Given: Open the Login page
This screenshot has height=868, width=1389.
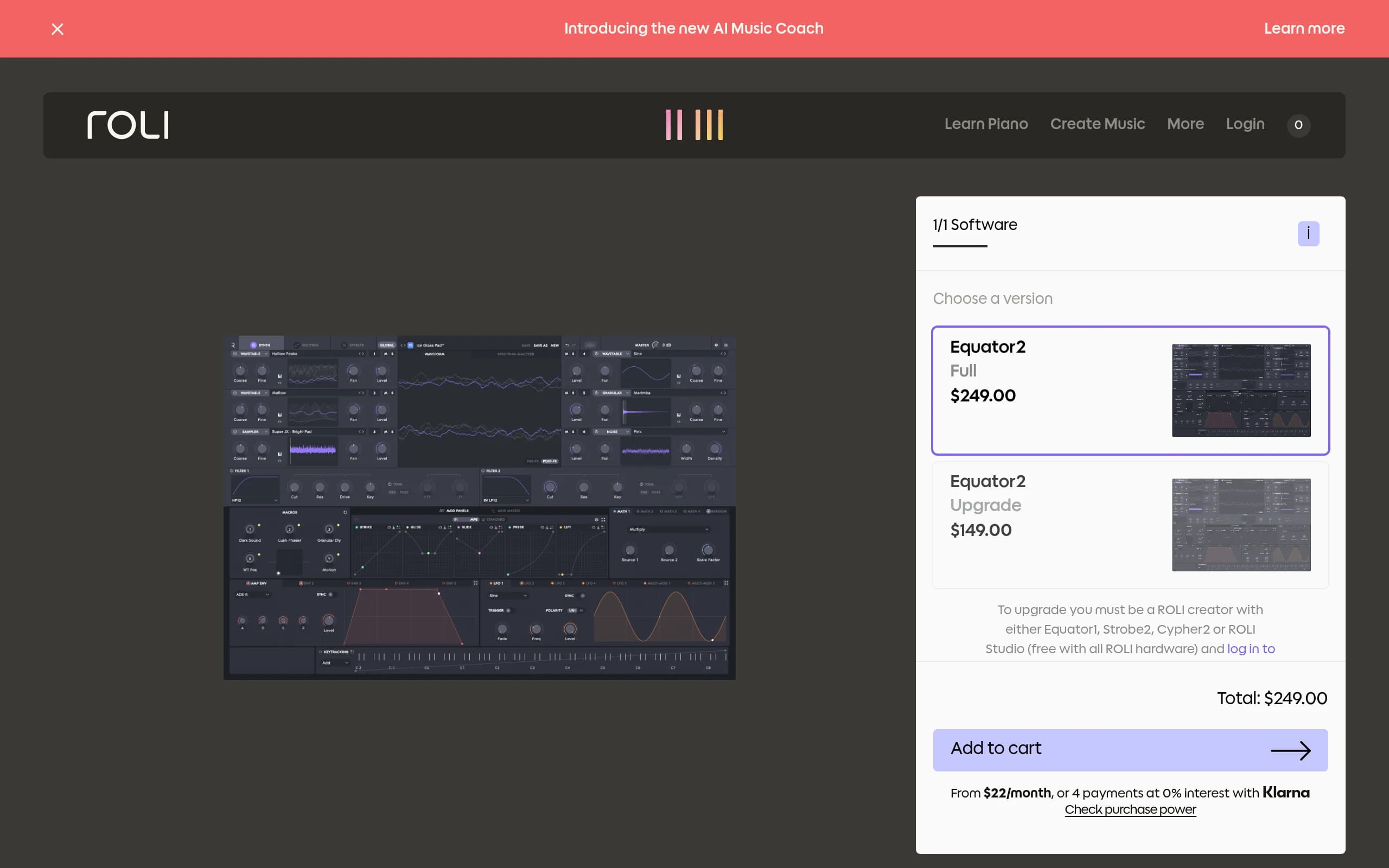Looking at the screenshot, I should (x=1245, y=124).
